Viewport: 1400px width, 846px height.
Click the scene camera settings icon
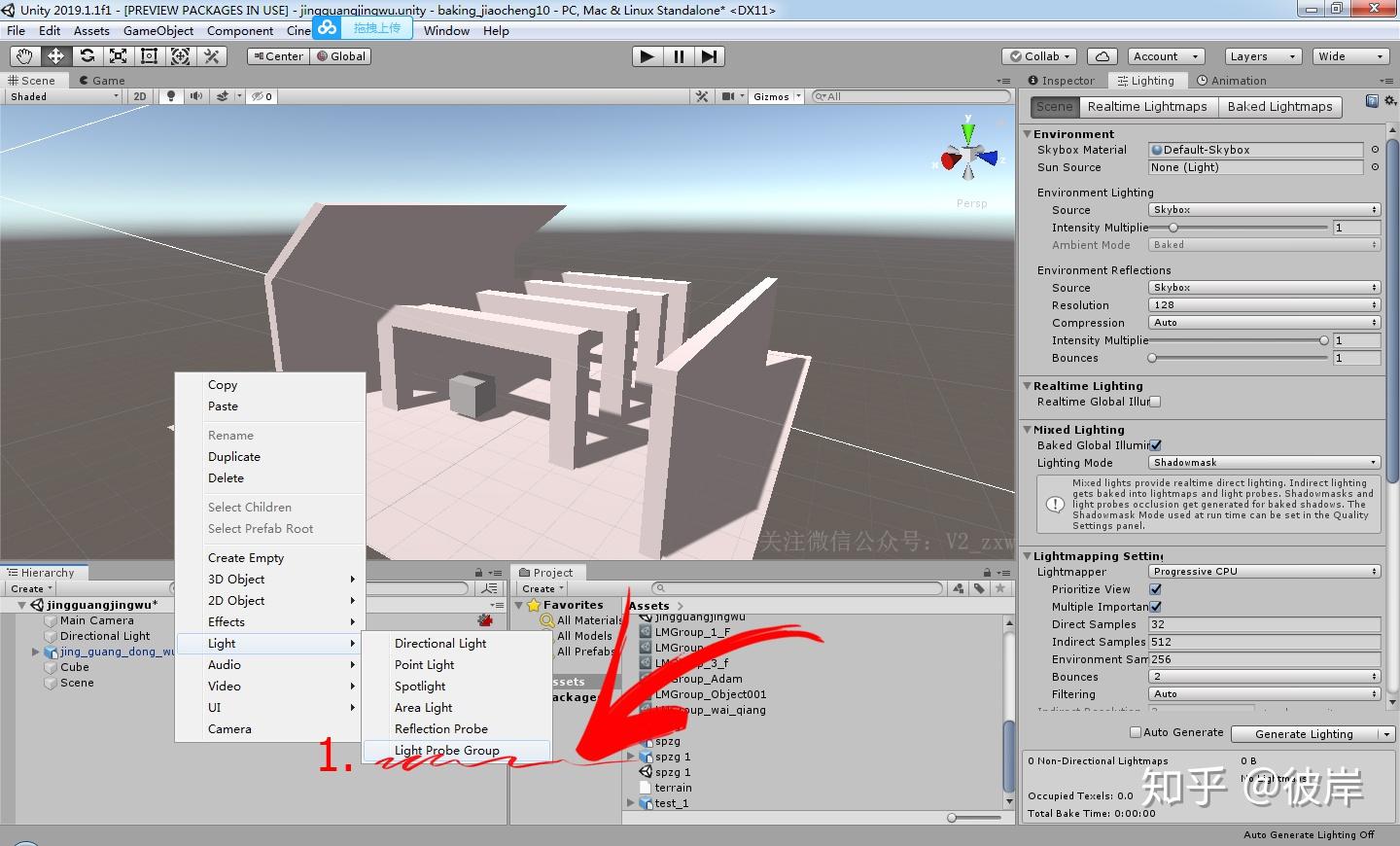730,96
